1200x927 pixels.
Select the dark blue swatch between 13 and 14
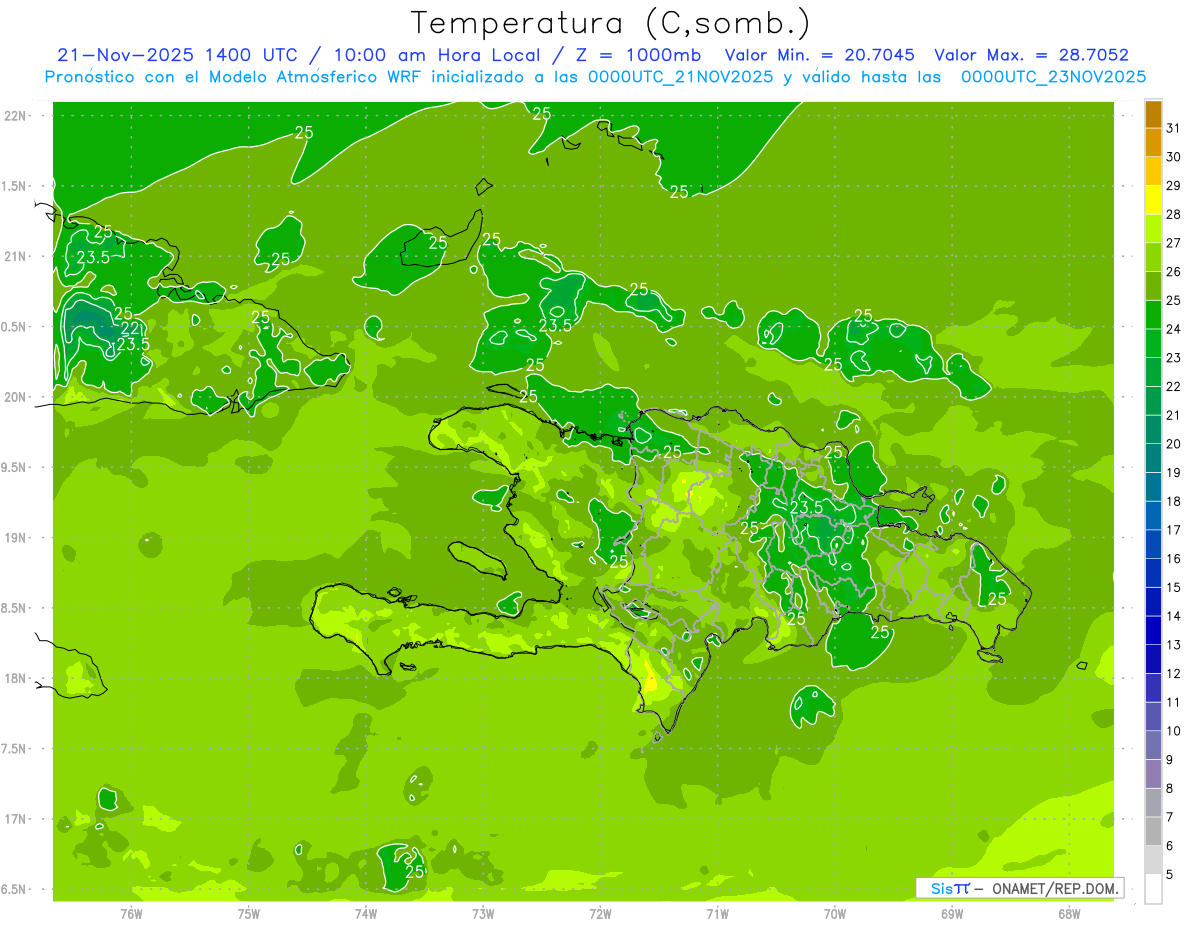(x=1153, y=631)
